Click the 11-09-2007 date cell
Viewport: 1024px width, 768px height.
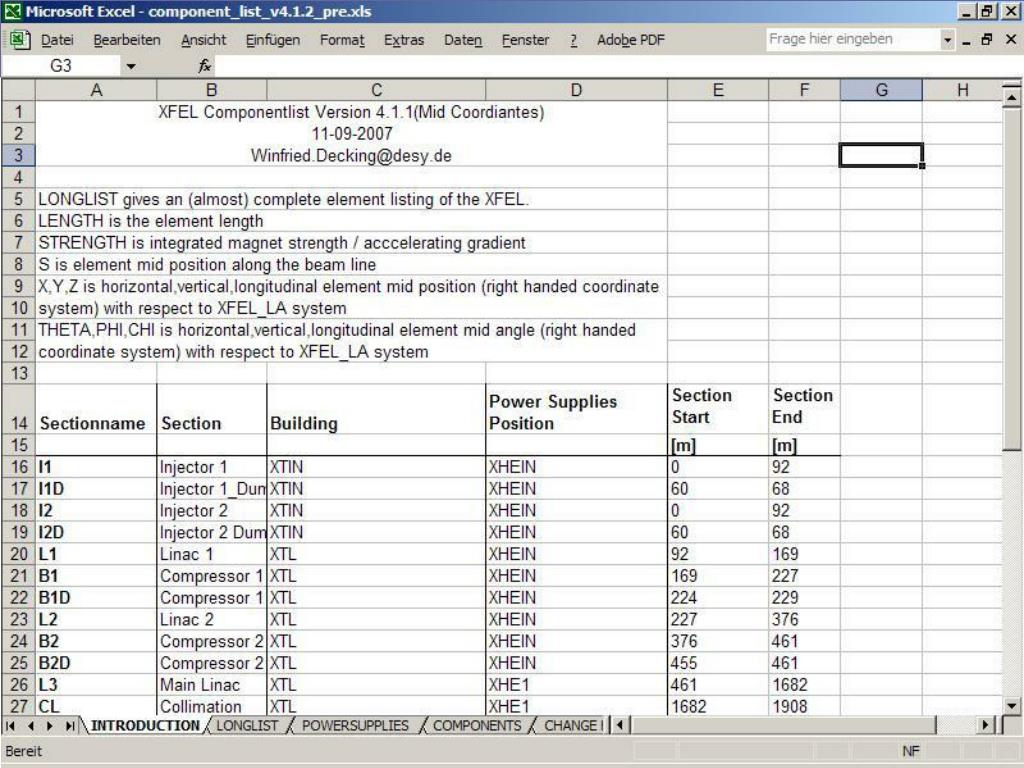(x=351, y=134)
